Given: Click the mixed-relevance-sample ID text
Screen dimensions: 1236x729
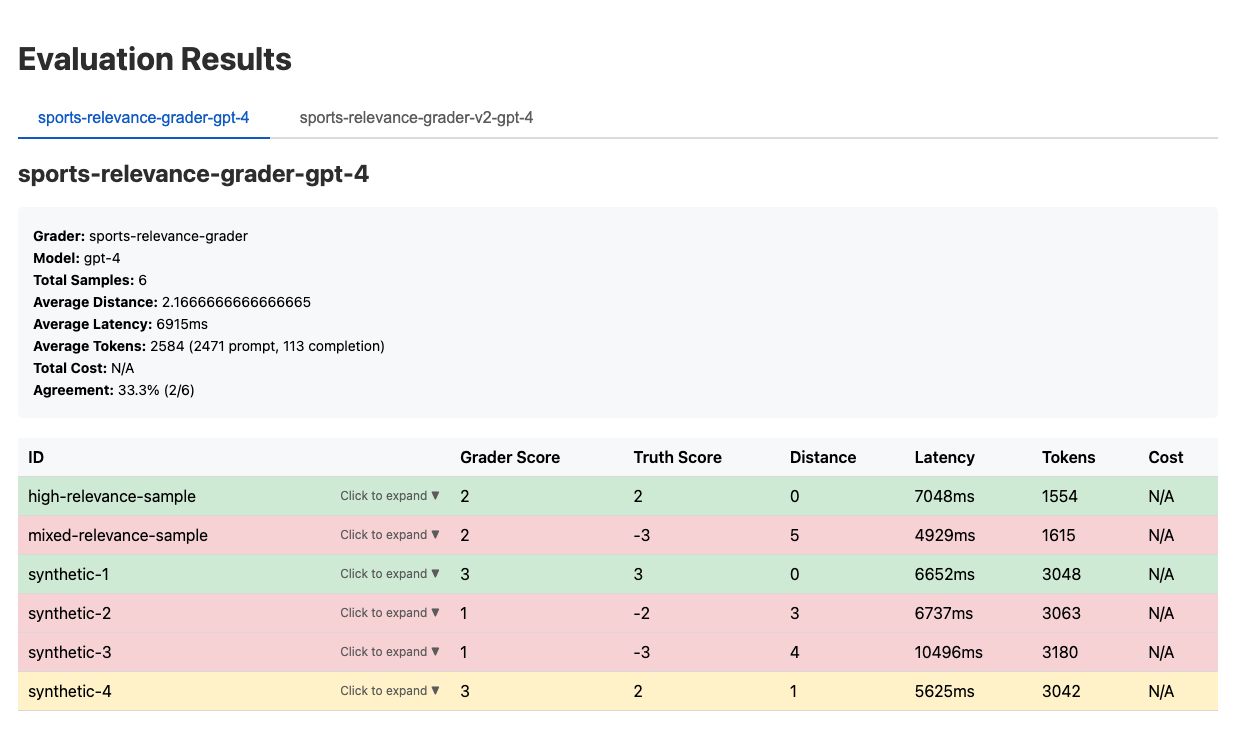Looking at the screenshot, I should pyautogui.click(x=118, y=535).
